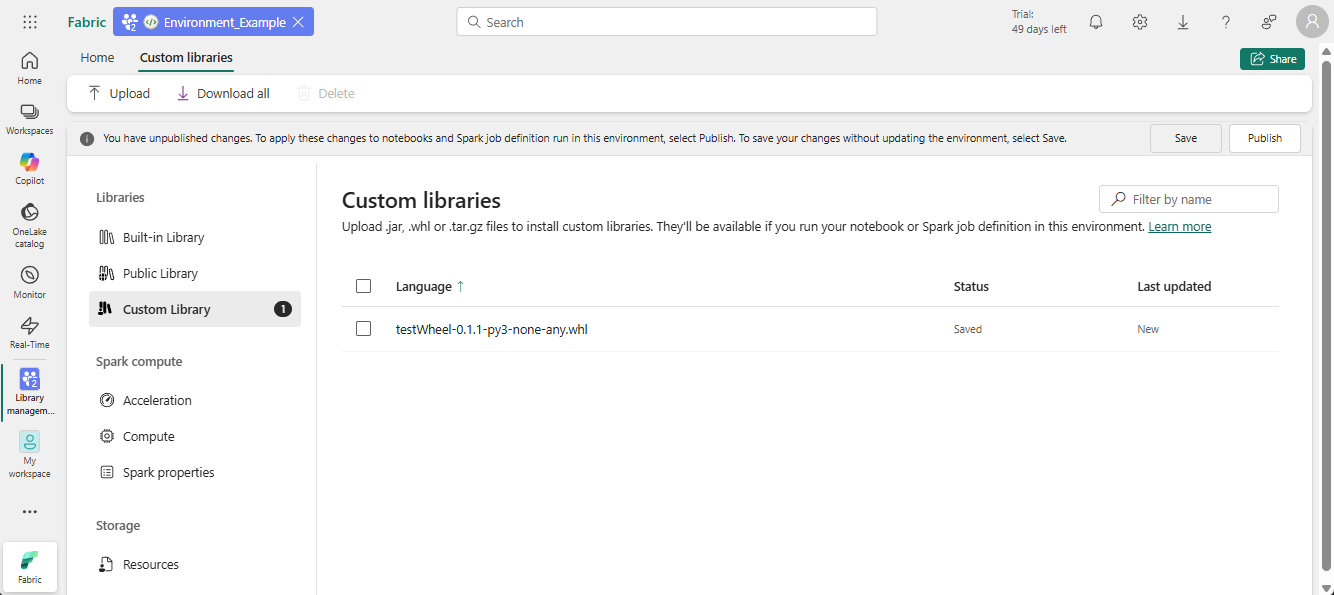Open Real-Time hub in left rail
This screenshot has width=1334, height=595.
coord(30,332)
